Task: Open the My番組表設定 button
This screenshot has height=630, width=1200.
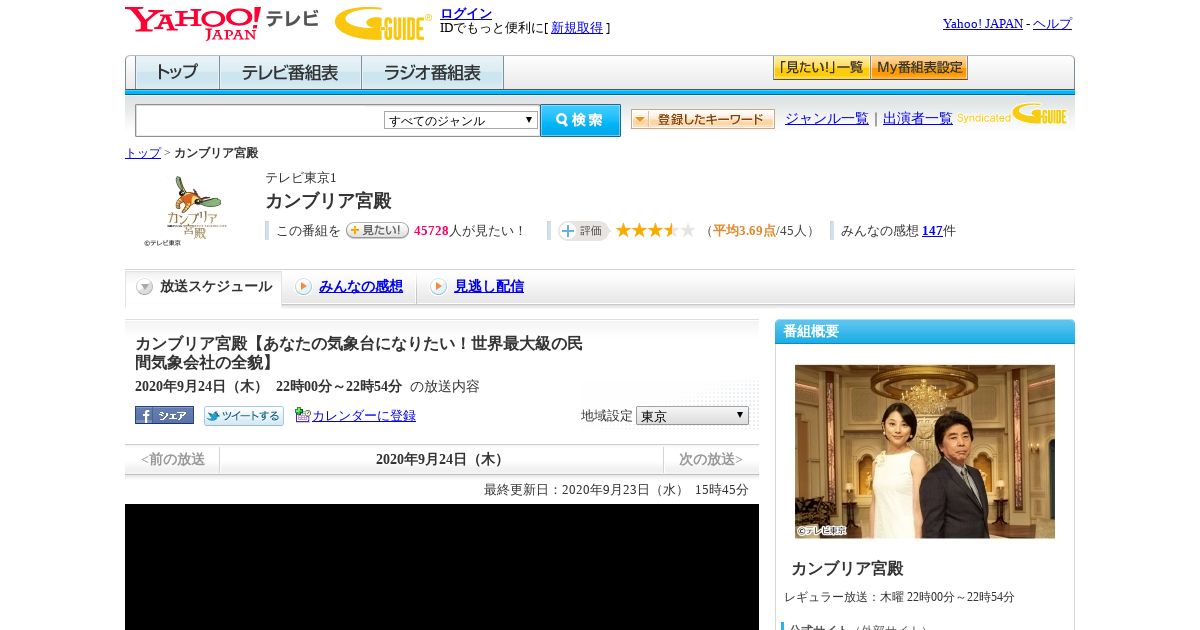Action: [919, 68]
